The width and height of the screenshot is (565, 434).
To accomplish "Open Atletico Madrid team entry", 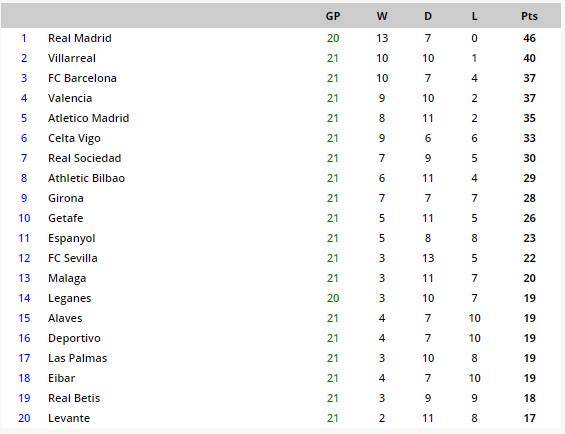I will [x=88, y=118].
